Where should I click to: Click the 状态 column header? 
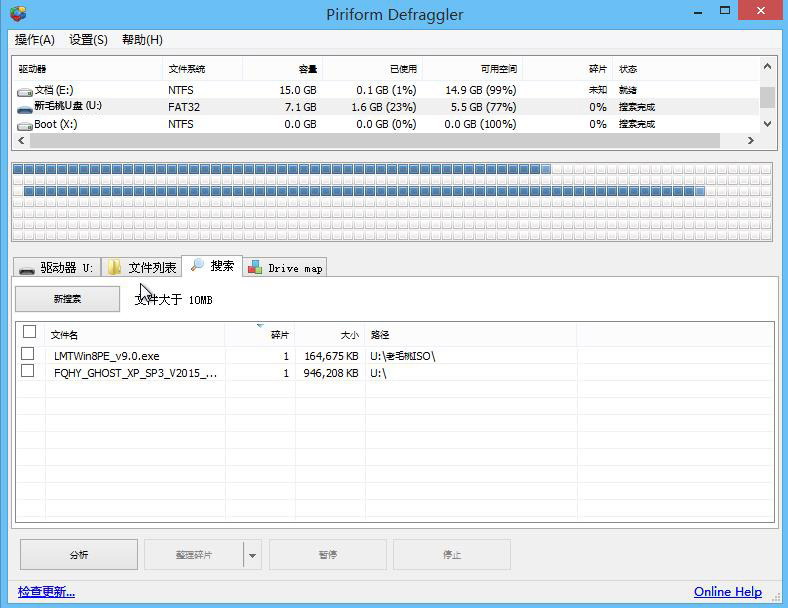(x=685, y=69)
